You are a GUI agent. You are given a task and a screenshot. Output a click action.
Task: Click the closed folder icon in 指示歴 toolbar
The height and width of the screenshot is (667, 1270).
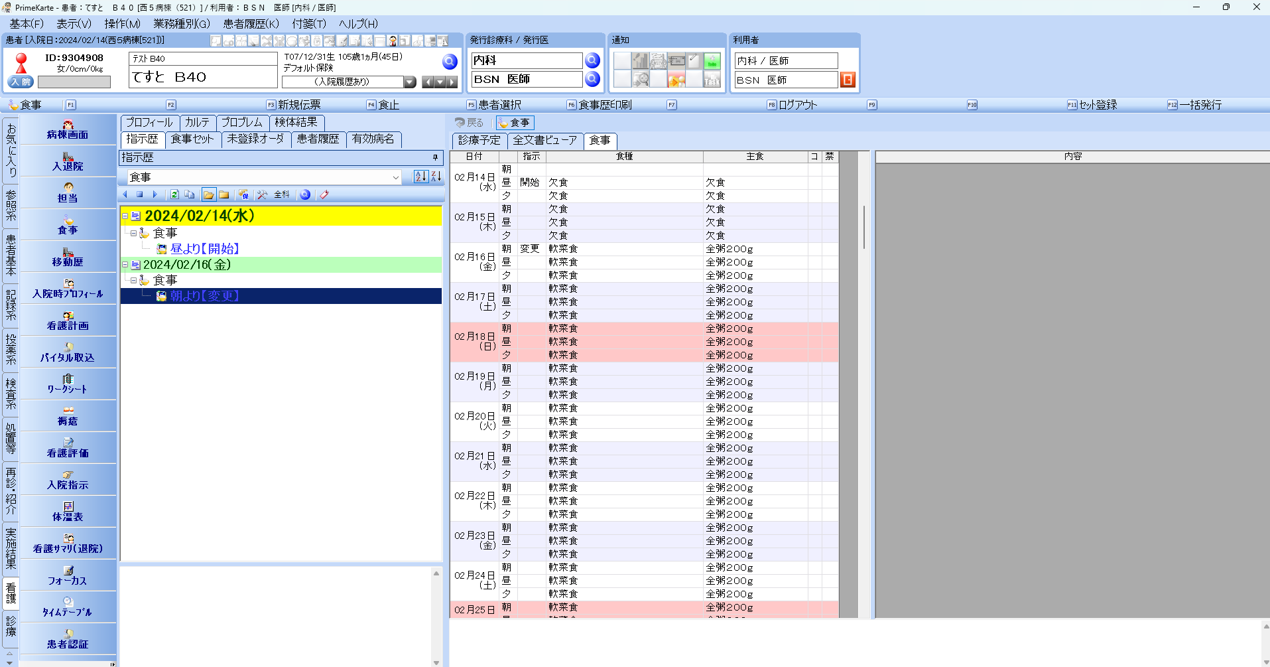tap(224, 195)
